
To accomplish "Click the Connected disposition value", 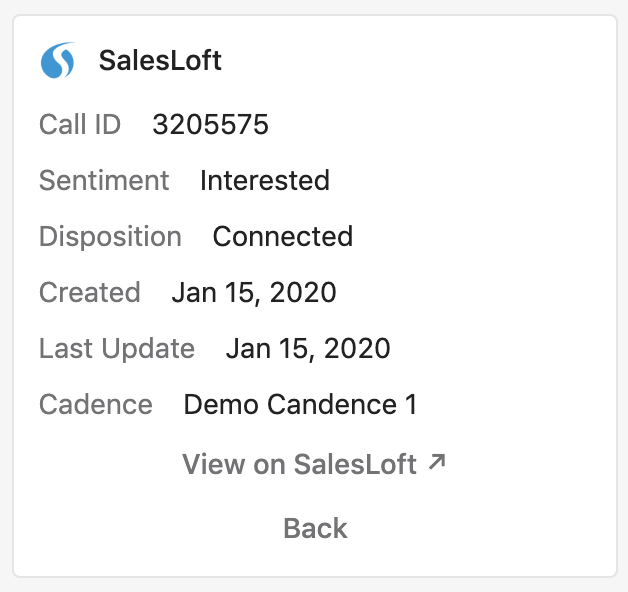I will click(283, 236).
